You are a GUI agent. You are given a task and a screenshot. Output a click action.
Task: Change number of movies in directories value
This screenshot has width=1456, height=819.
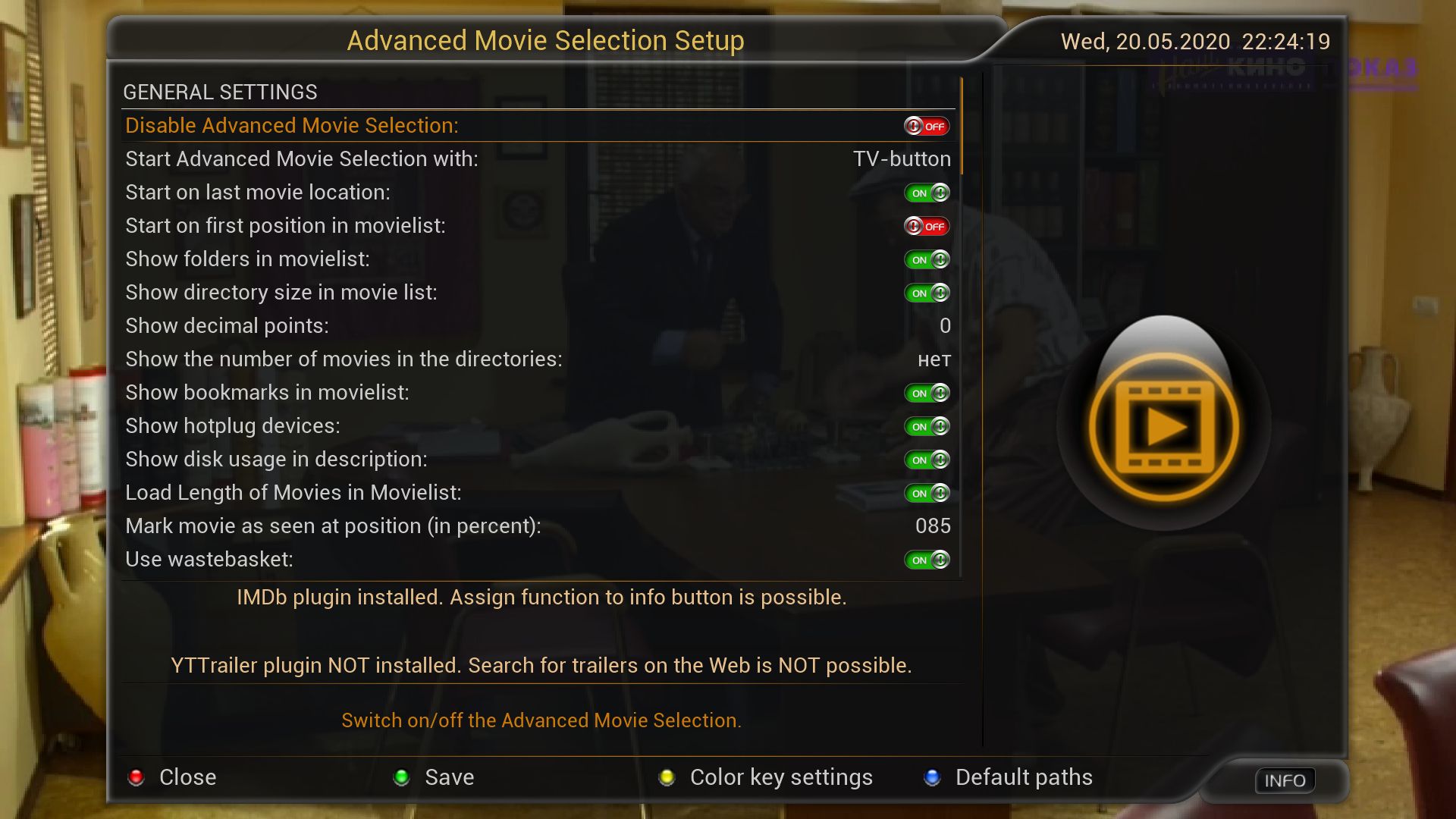point(934,361)
